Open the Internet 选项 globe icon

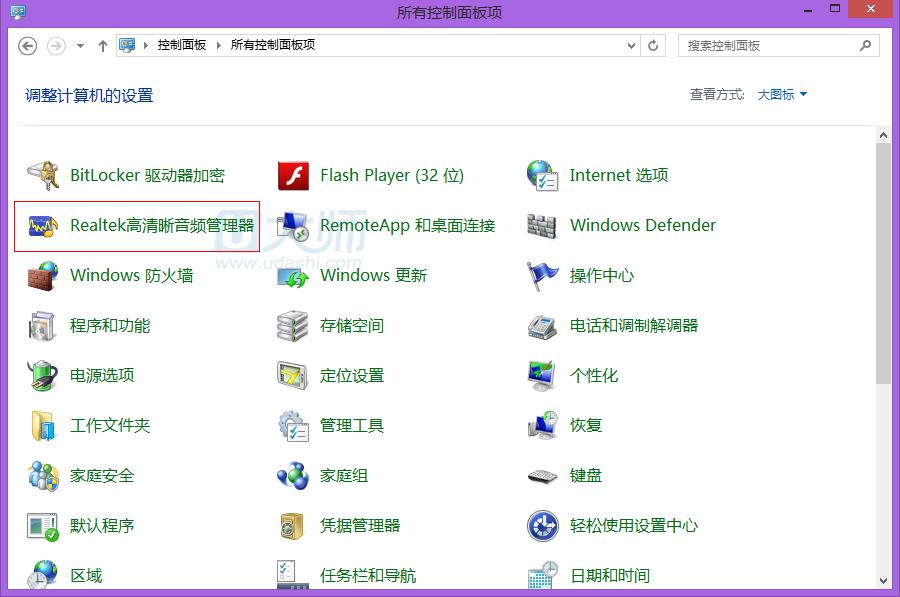[x=542, y=175]
